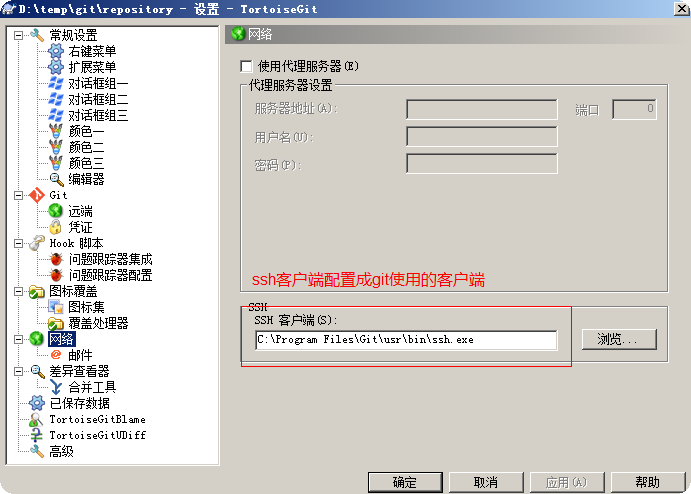The image size is (691, 494).
Task: Select the 凭证 lock icon
Action: tap(56, 227)
